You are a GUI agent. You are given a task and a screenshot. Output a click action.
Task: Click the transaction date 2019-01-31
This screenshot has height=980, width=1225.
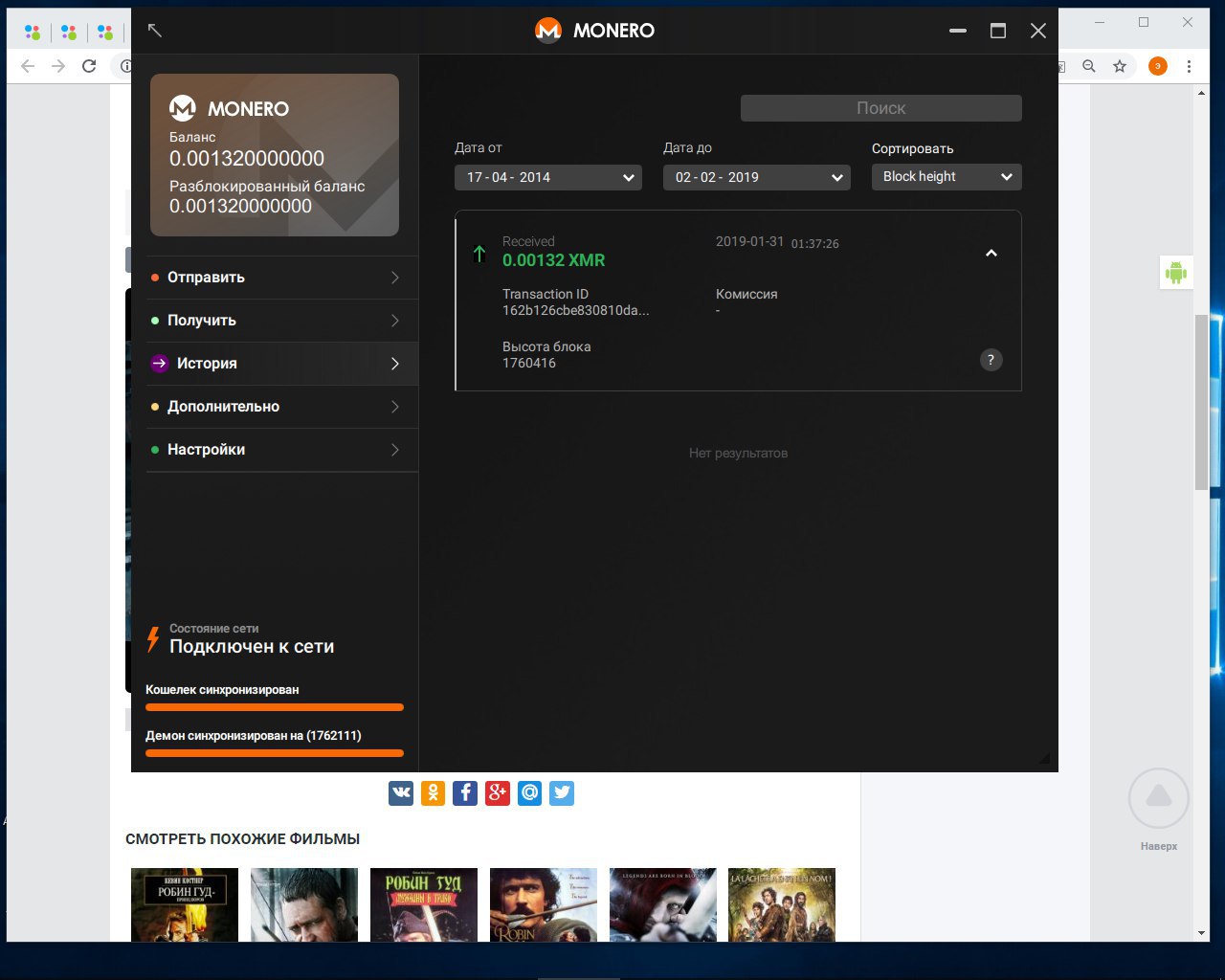click(749, 242)
